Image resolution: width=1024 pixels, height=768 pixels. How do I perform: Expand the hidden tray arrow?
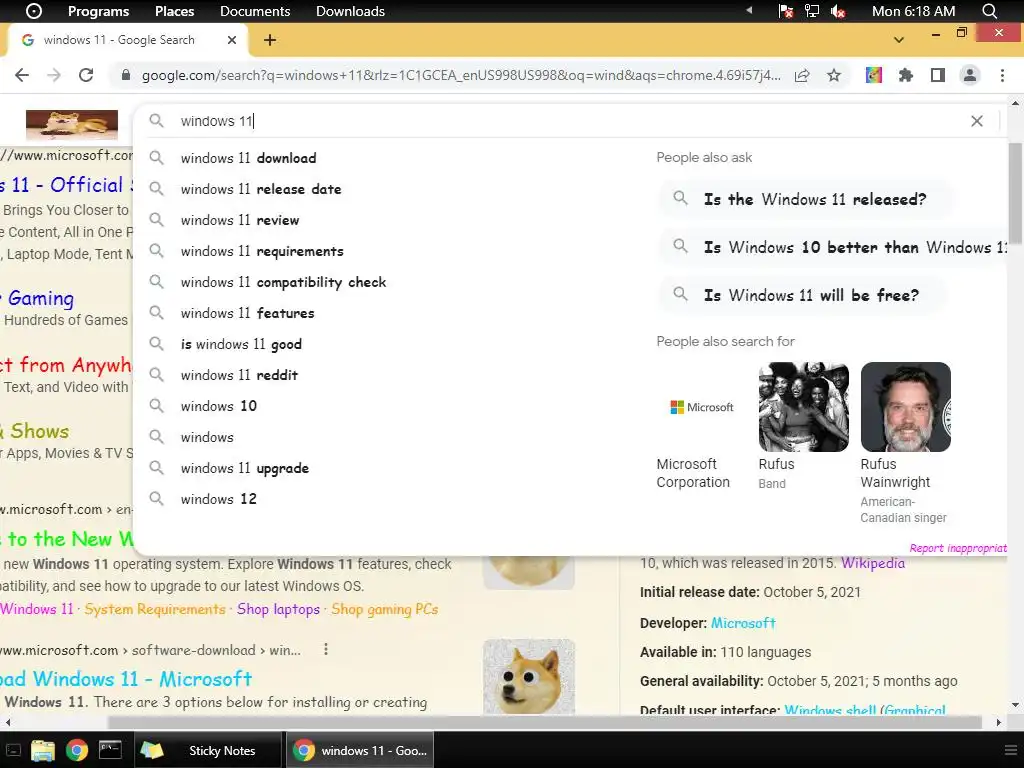(749, 10)
